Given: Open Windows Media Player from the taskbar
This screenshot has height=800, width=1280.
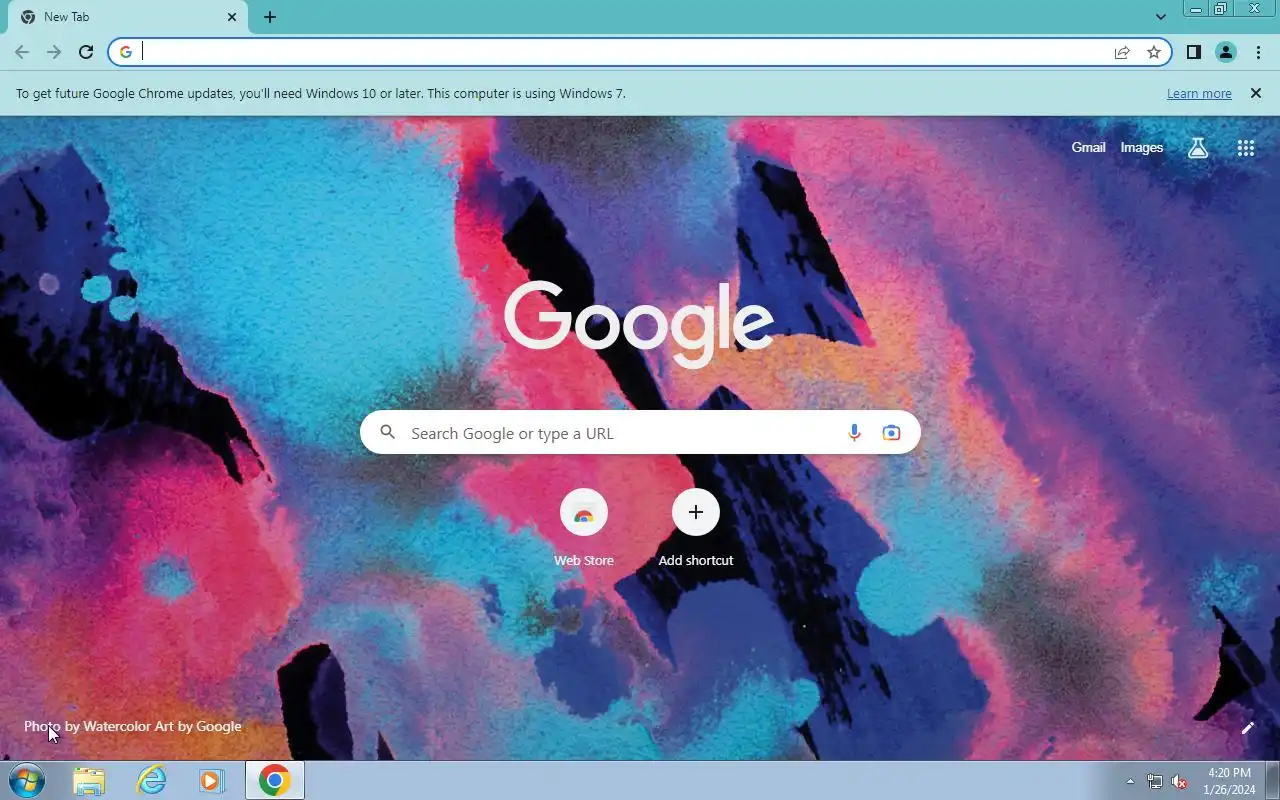Looking at the screenshot, I should [212, 780].
